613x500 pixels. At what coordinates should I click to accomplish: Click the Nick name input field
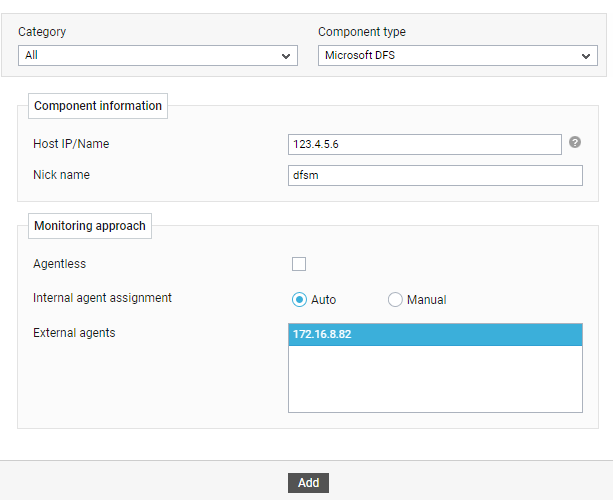(436, 176)
